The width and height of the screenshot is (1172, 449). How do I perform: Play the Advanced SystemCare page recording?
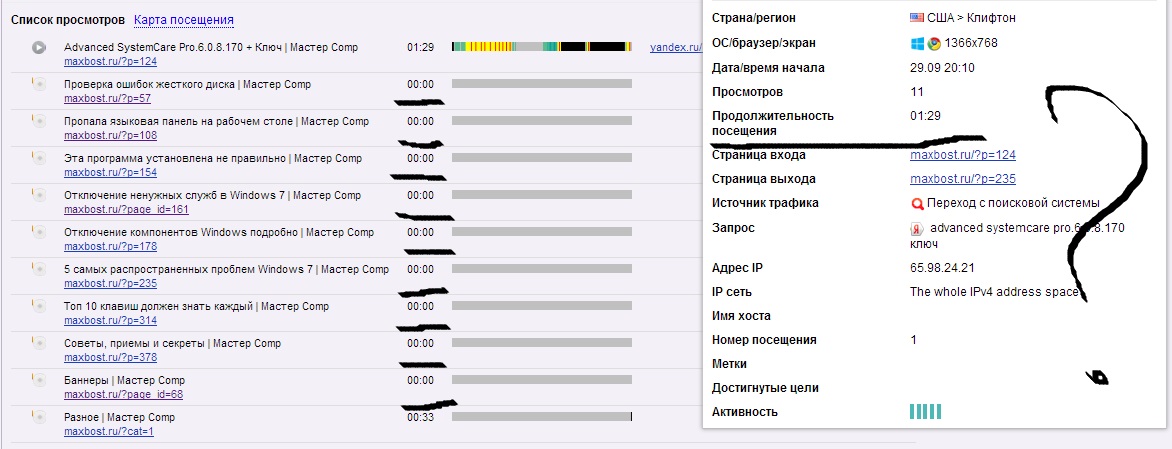tap(39, 47)
